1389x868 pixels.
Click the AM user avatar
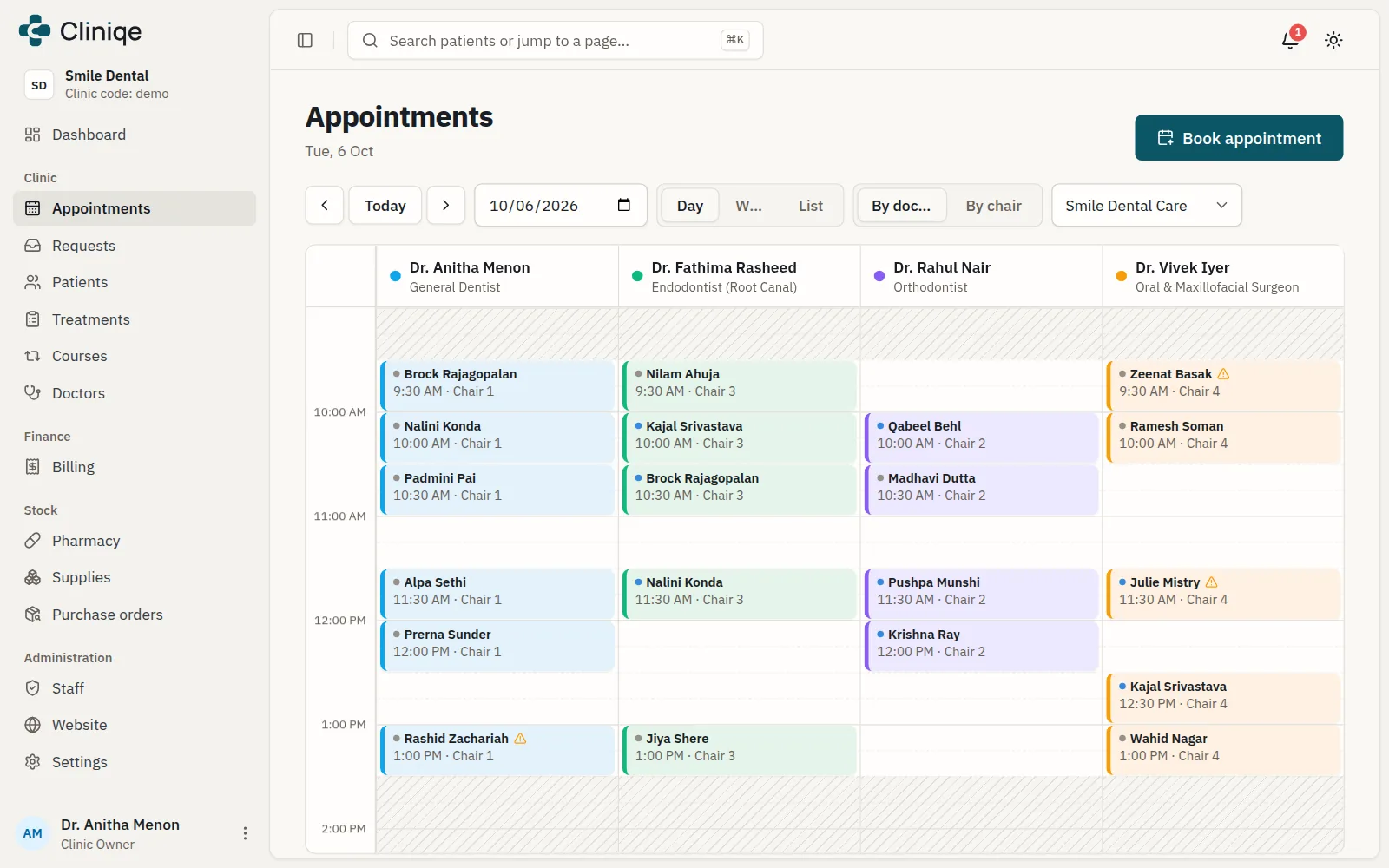click(33, 833)
